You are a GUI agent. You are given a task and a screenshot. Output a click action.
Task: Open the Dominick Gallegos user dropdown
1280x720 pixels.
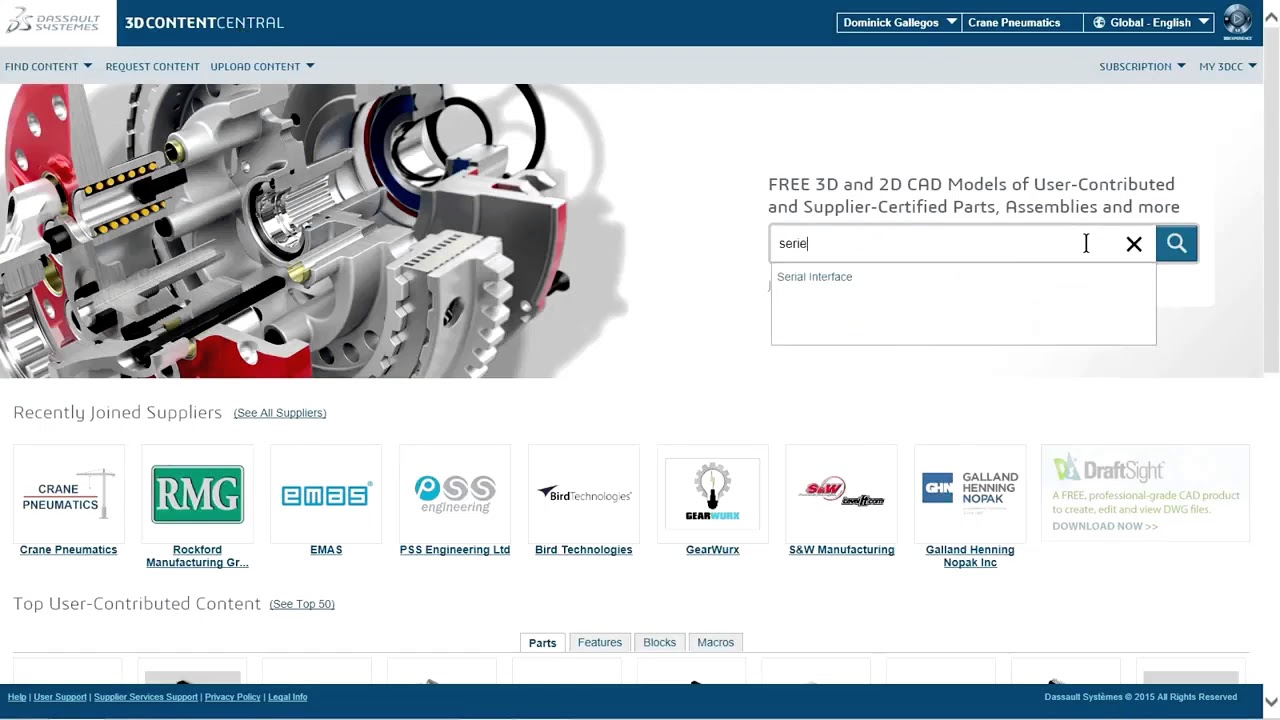click(x=899, y=22)
